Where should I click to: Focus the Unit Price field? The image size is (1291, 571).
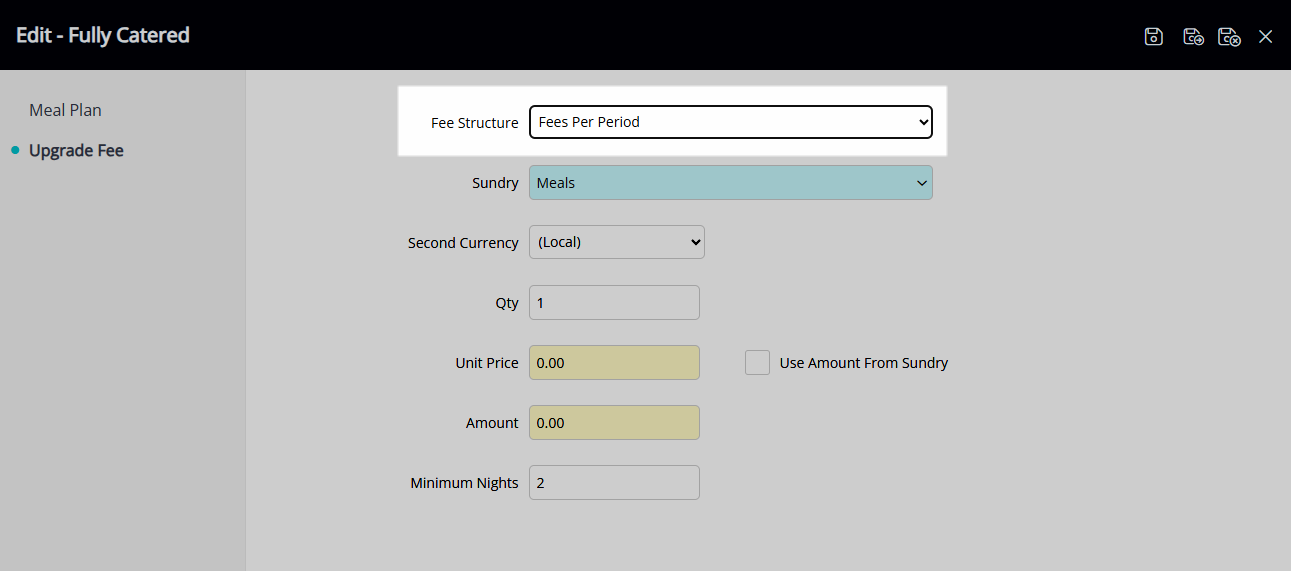coord(614,362)
